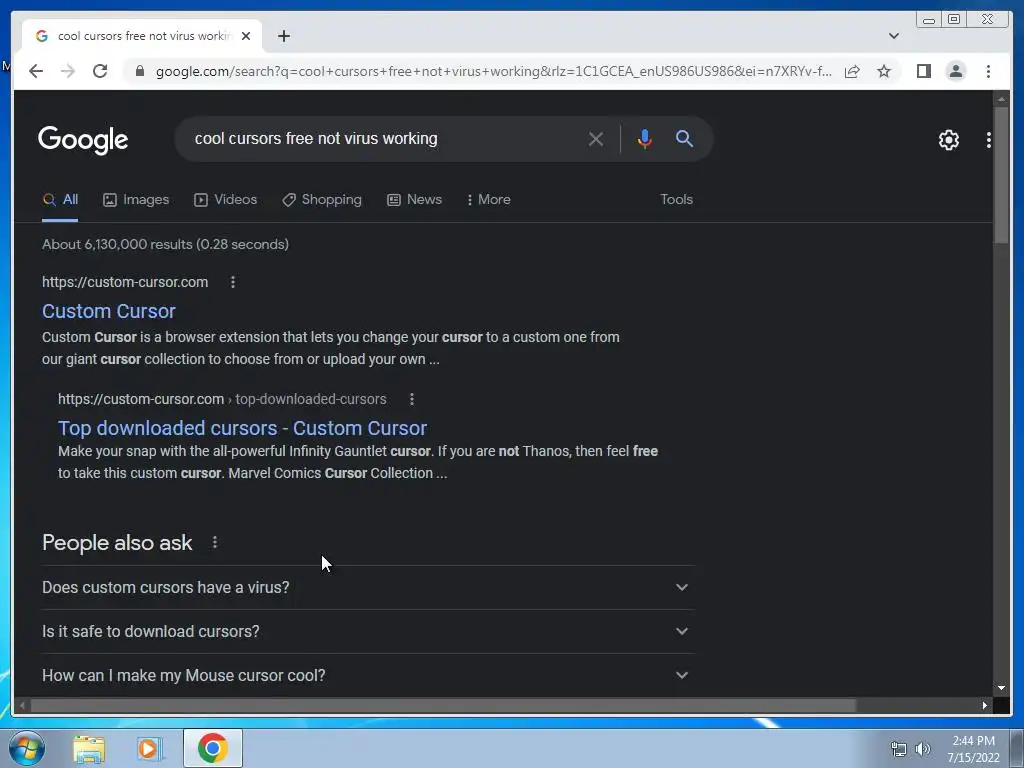Click vertical scrollbar up arrow

1001,99
